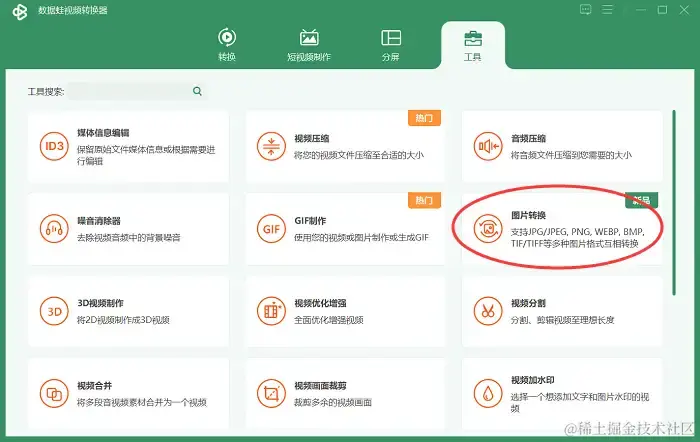Click the 图片转换 title text

click(529, 215)
